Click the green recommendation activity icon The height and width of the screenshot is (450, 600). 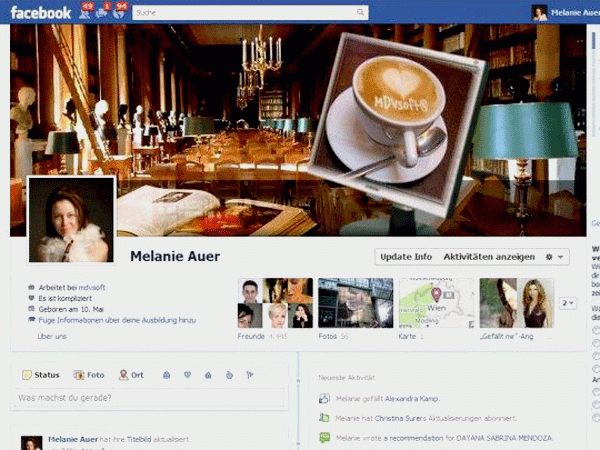coord(324,437)
